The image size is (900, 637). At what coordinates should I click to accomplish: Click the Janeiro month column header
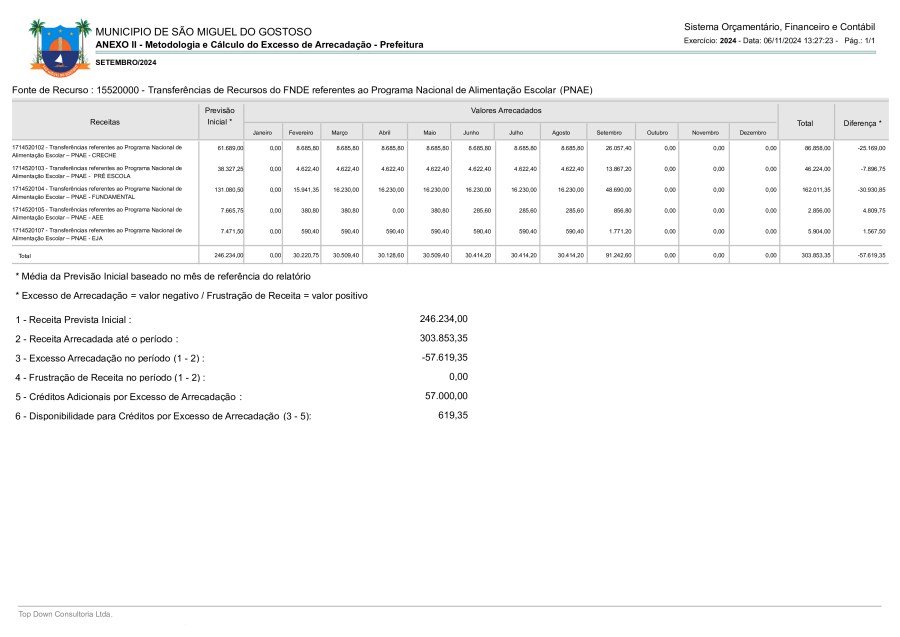tap(263, 132)
